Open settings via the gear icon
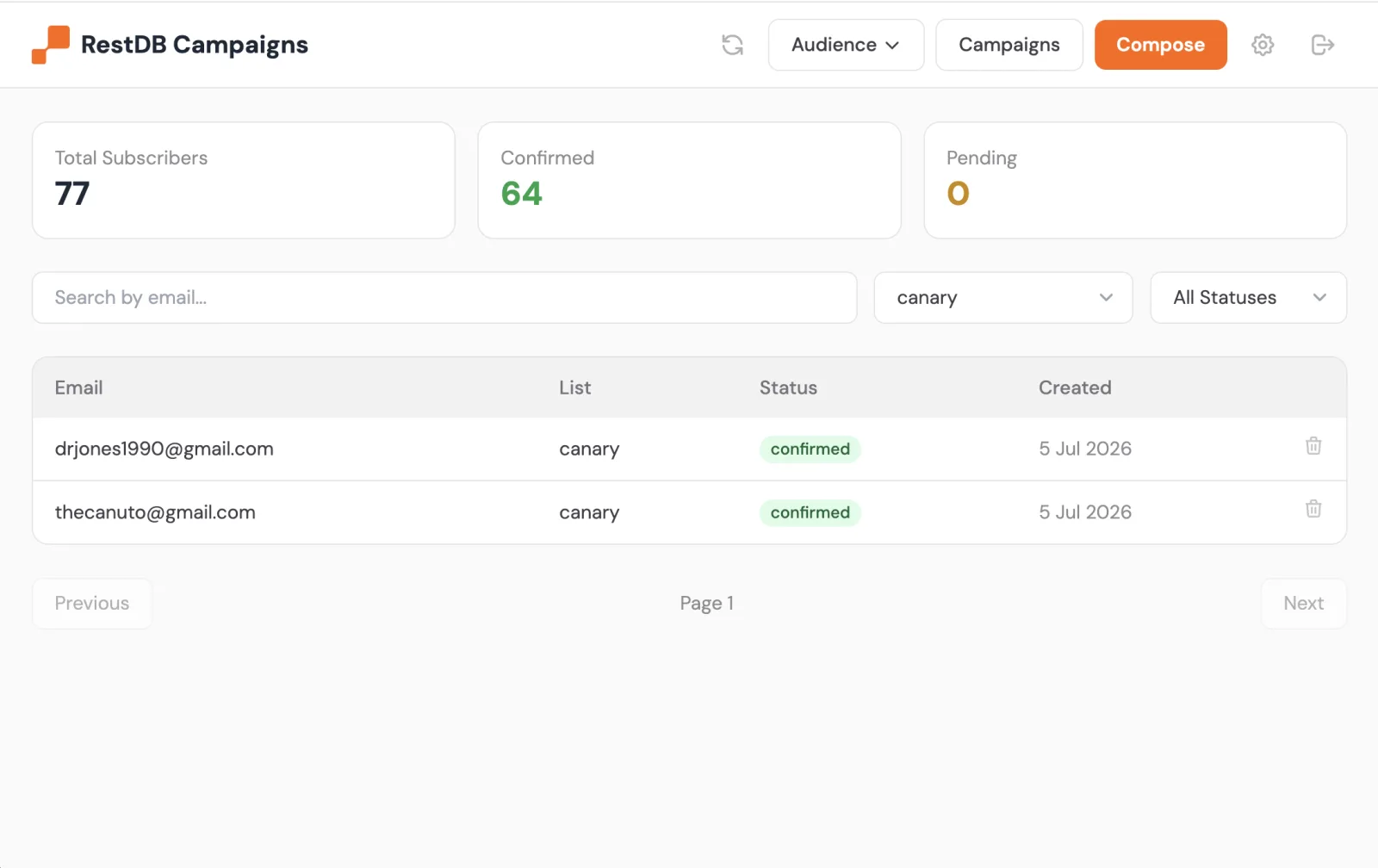Image resolution: width=1378 pixels, height=868 pixels. coord(1263,45)
